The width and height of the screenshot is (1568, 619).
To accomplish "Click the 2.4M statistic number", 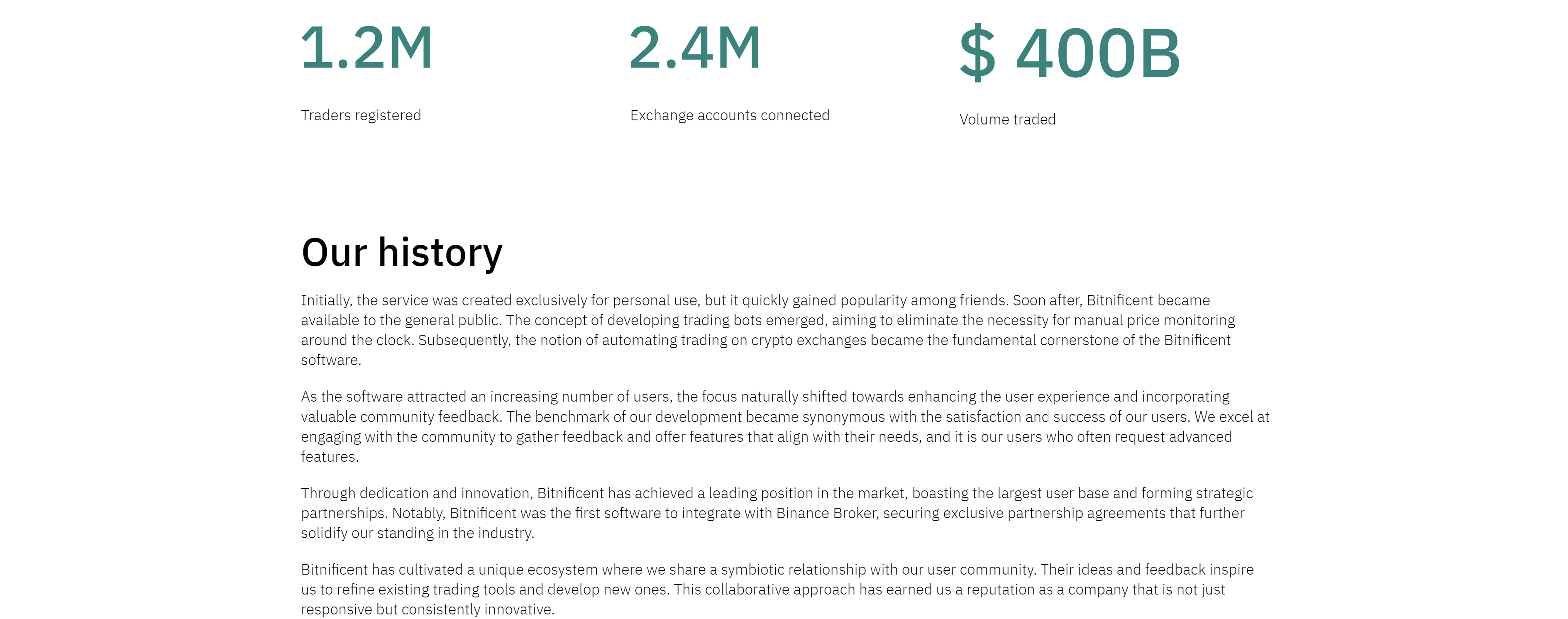I will coord(694,48).
